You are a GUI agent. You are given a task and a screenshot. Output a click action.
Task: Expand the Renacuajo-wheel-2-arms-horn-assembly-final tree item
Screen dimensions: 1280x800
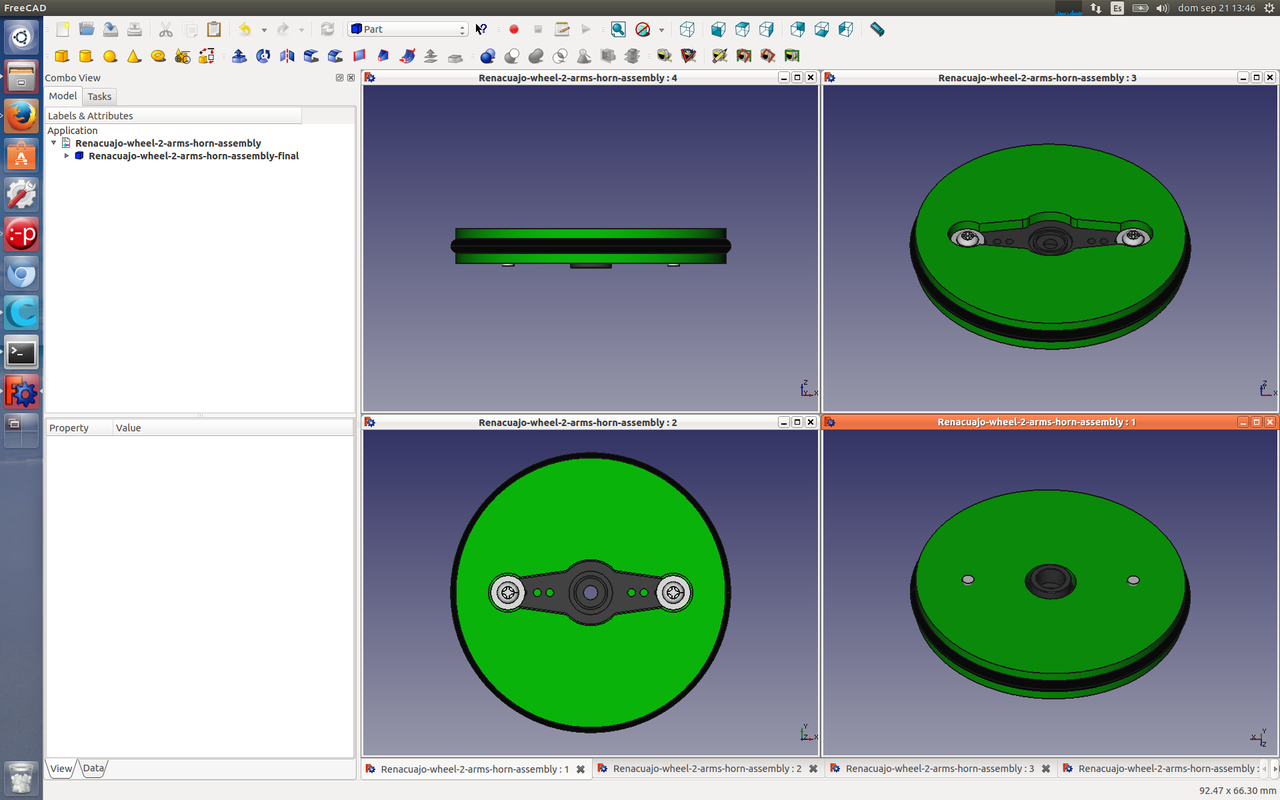pyautogui.click(x=67, y=156)
